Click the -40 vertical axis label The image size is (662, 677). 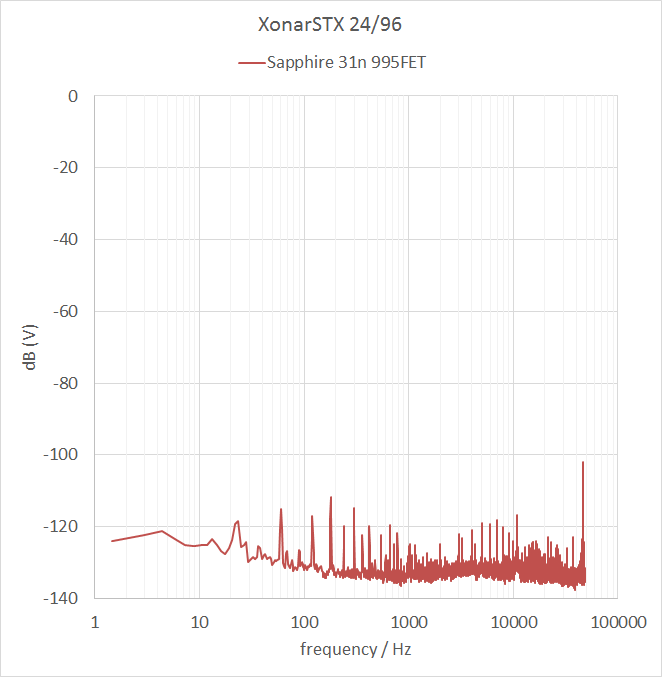65,240
